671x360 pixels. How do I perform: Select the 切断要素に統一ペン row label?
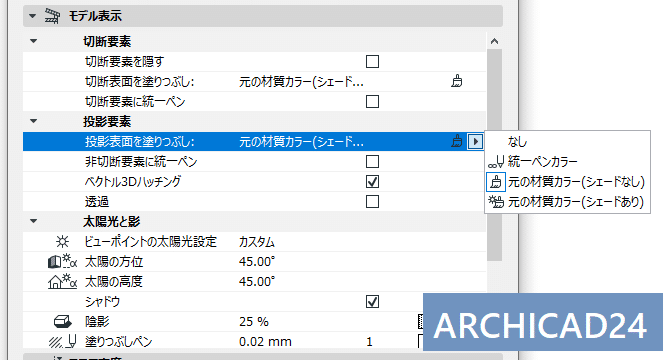(x=135, y=101)
